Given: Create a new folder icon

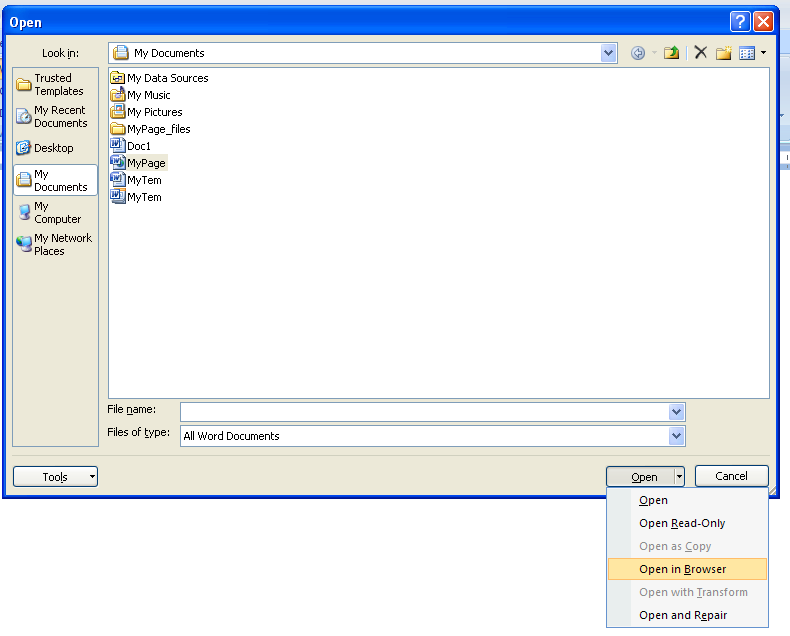Looking at the screenshot, I should click(723, 53).
